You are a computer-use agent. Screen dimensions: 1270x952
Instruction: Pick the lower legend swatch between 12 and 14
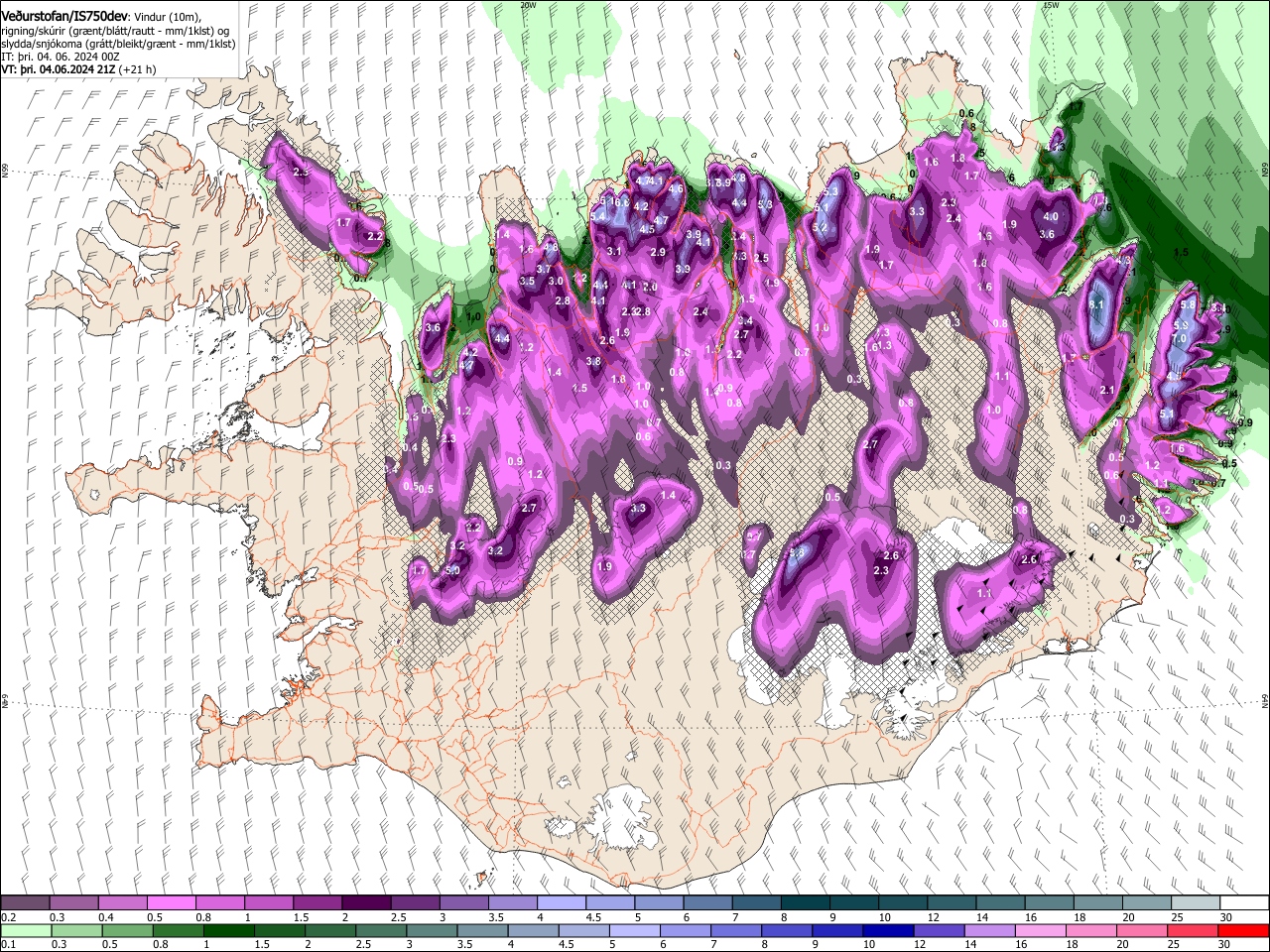pos(939,930)
